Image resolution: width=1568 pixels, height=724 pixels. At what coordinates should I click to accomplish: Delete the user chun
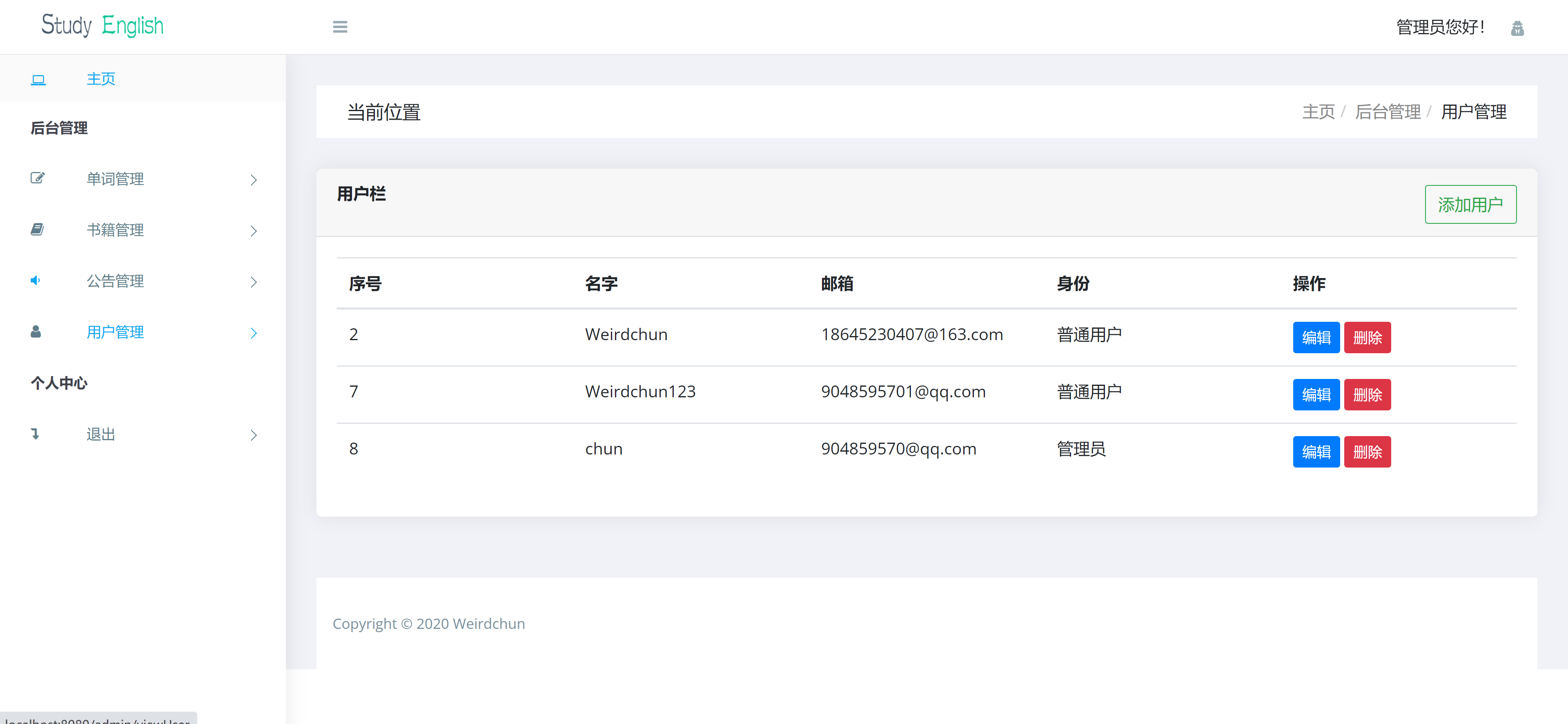pos(1368,451)
